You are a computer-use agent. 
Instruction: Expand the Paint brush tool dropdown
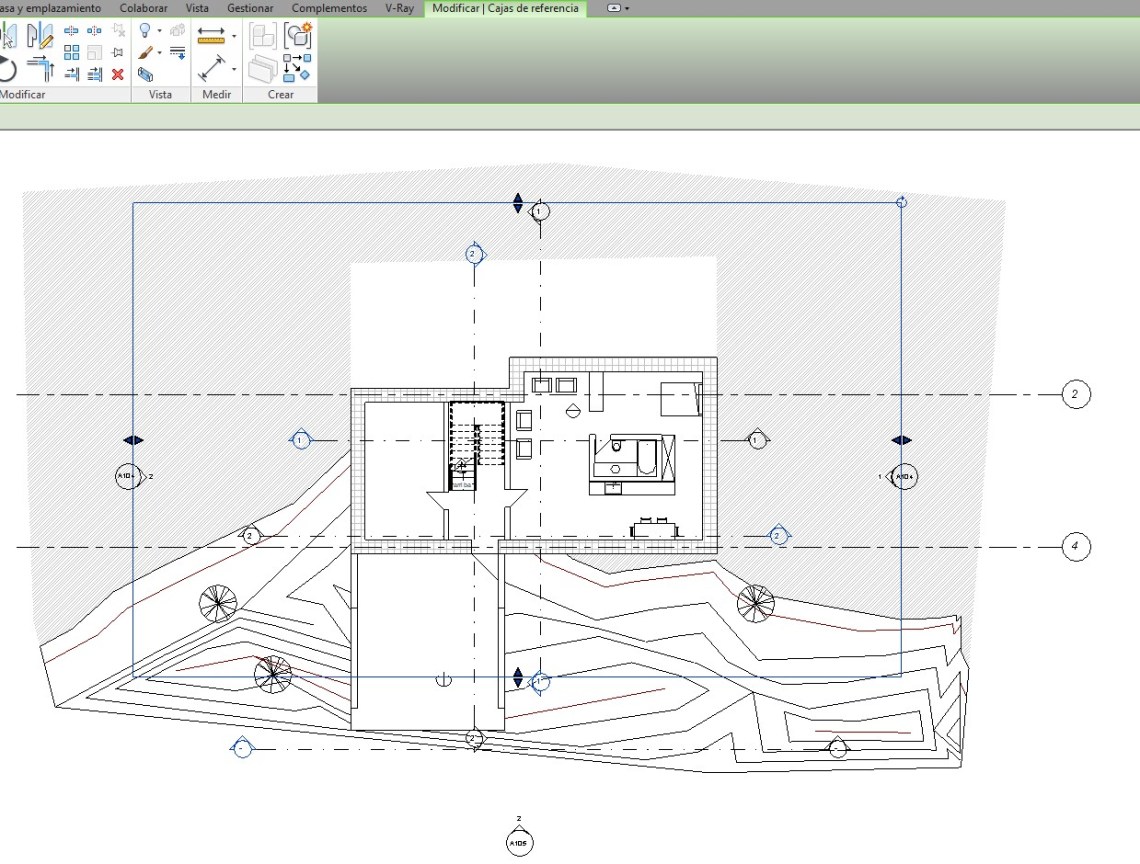pyautogui.click(x=158, y=52)
